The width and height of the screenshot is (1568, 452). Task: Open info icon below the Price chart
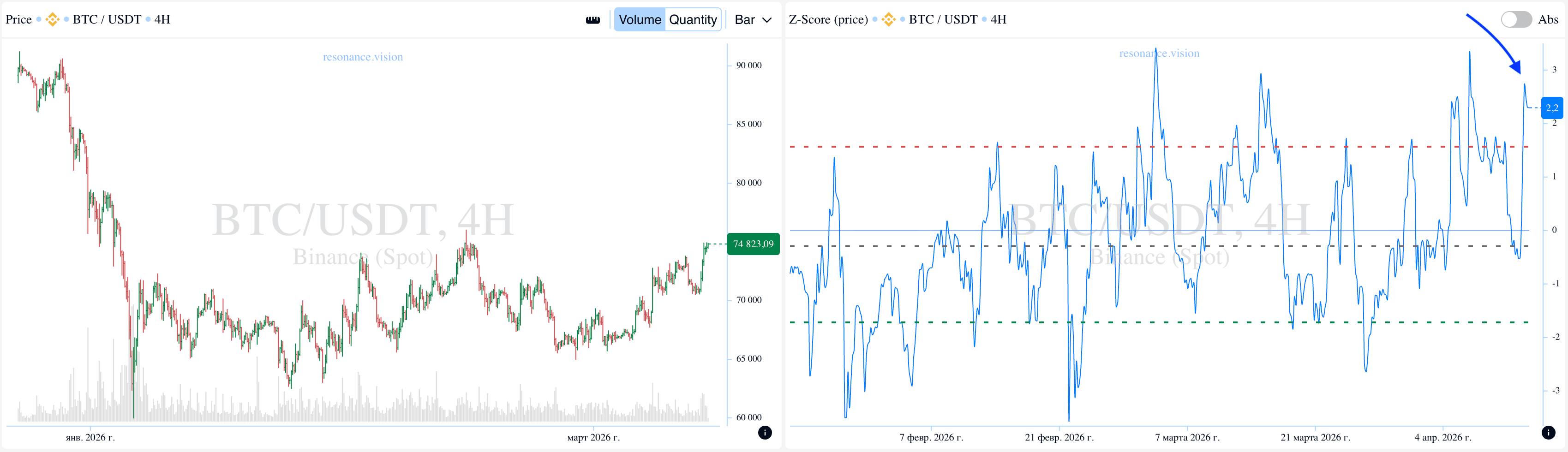point(765,433)
